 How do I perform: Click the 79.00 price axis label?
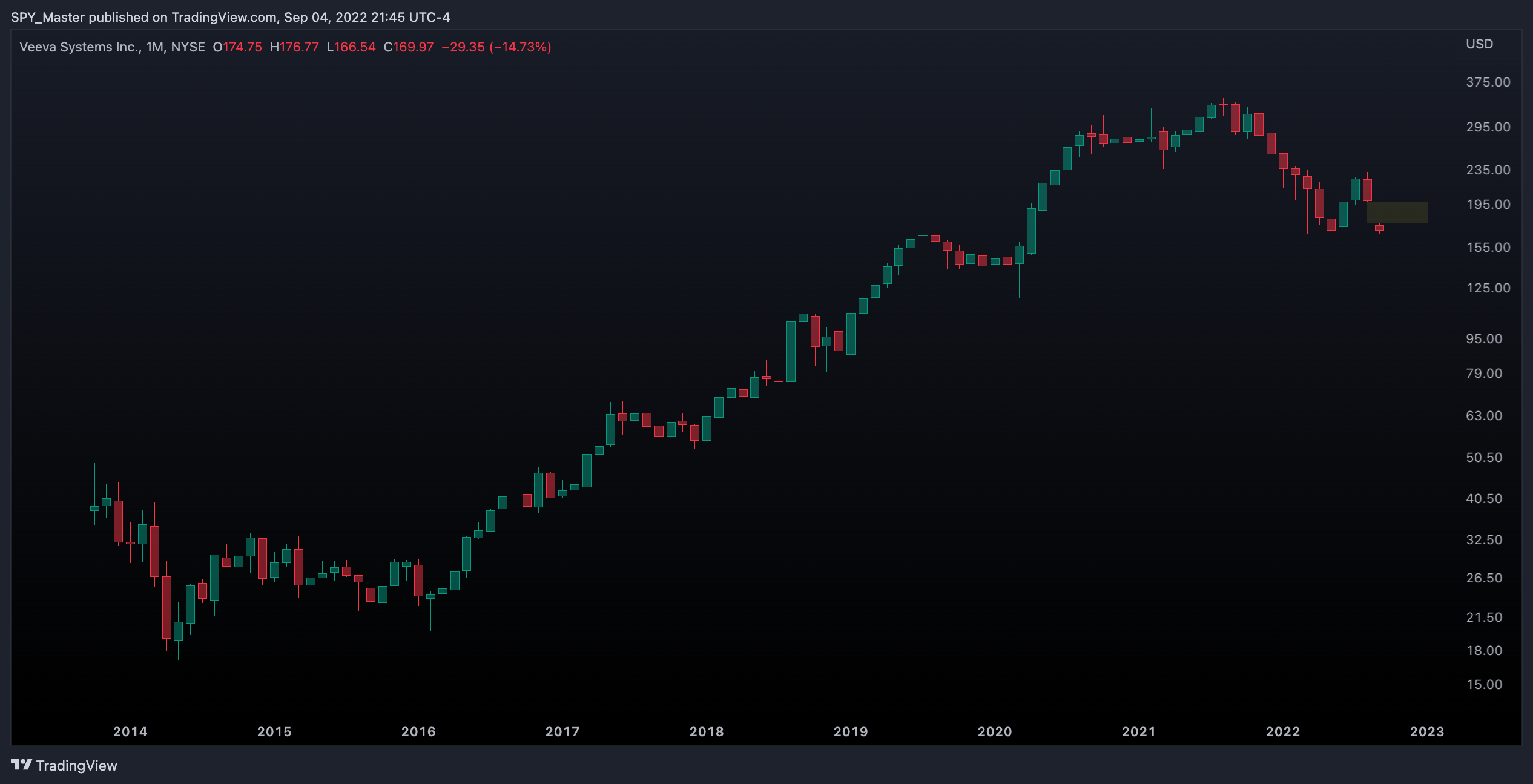click(x=1484, y=374)
